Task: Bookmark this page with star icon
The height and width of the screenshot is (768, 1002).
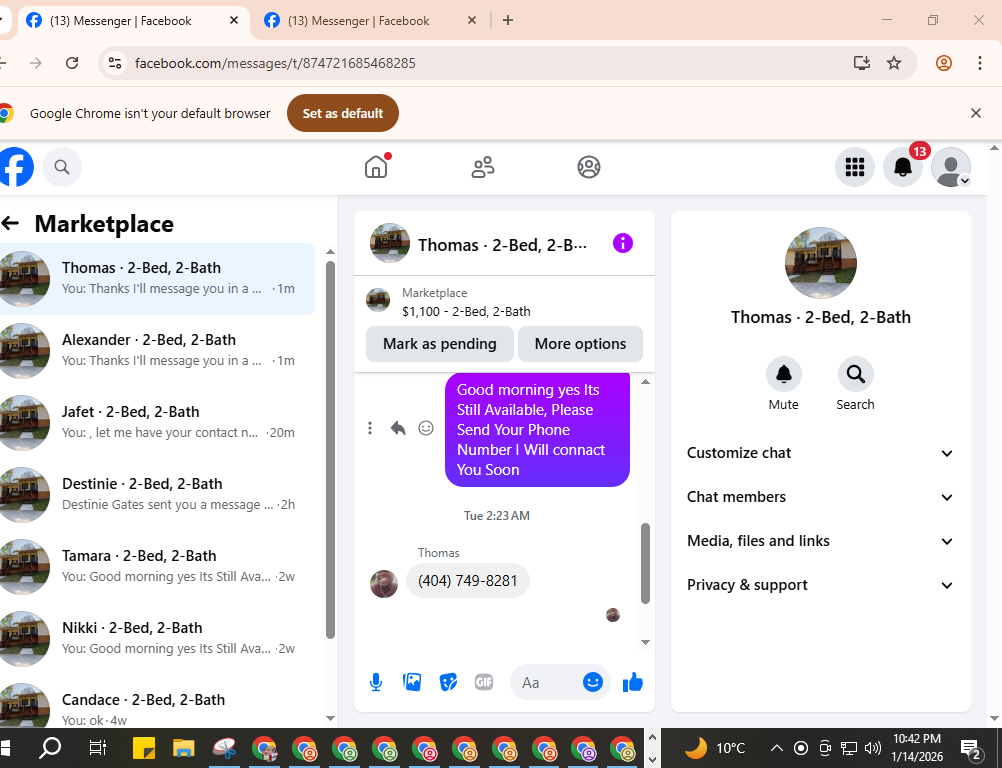Action: [x=894, y=63]
